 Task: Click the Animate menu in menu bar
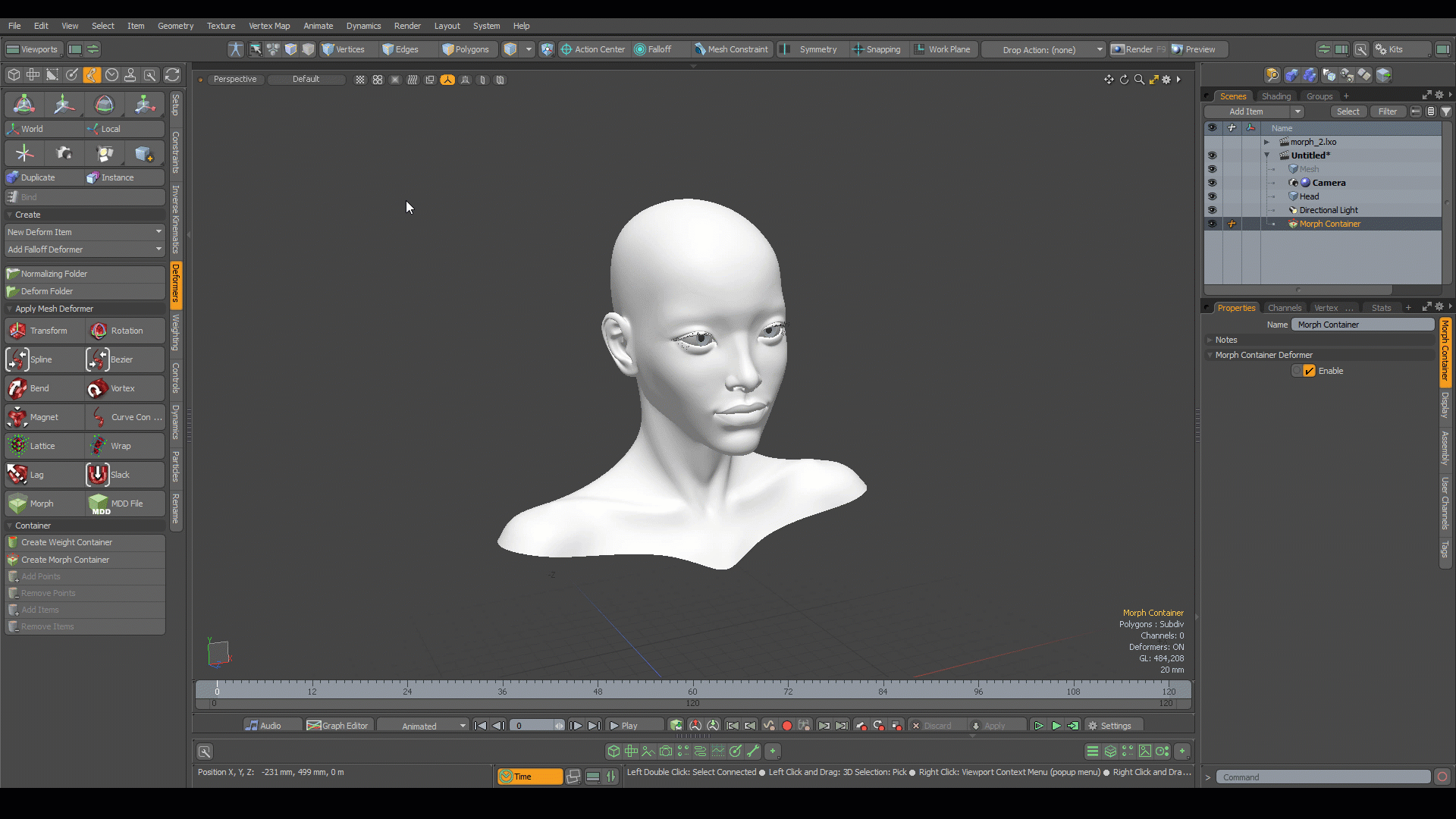pyautogui.click(x=317, y=25)
